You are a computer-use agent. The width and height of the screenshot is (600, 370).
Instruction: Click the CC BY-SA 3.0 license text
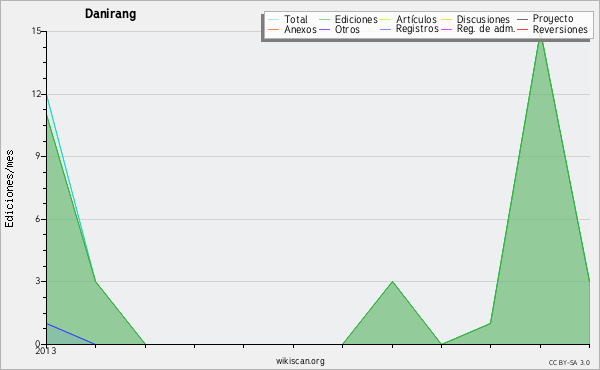pyautogui.click(x=569, y=362)
